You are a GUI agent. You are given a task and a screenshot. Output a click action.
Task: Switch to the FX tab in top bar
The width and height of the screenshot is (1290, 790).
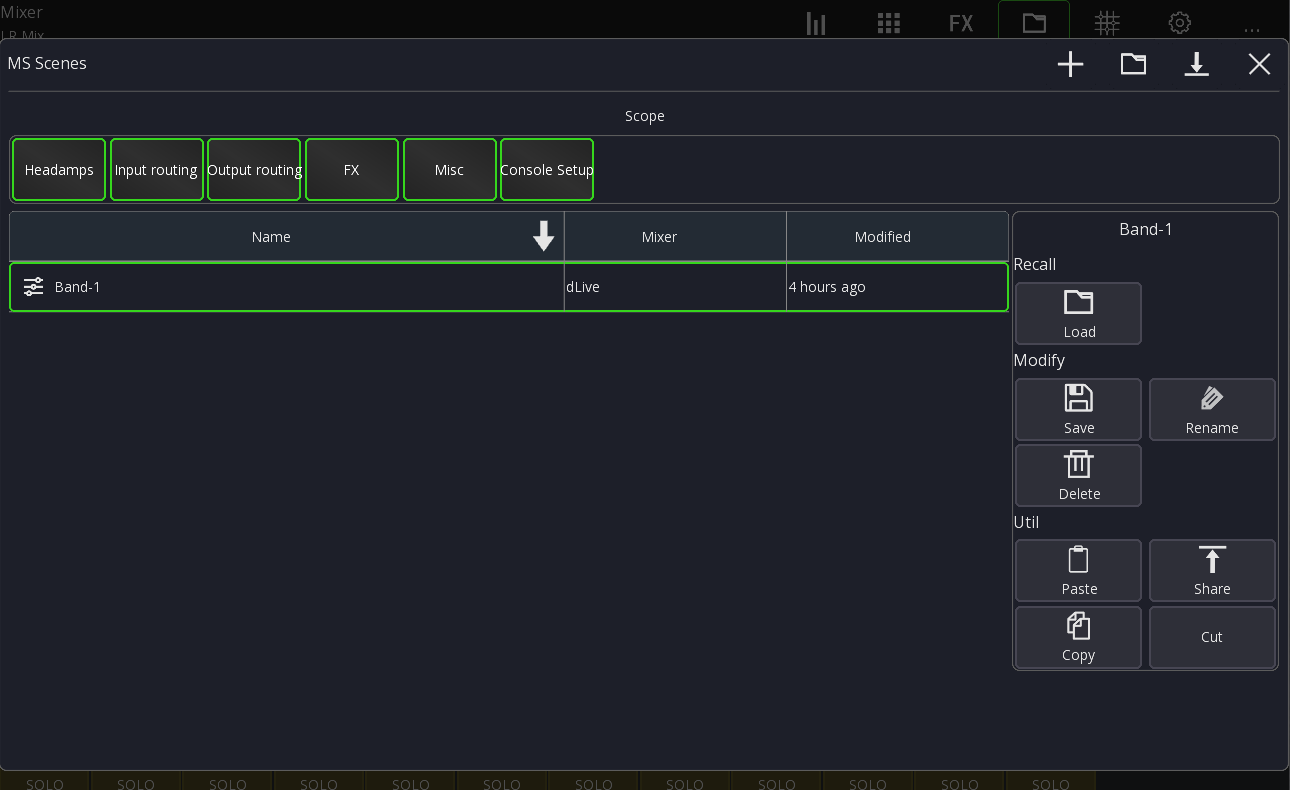tap(961, 23)
